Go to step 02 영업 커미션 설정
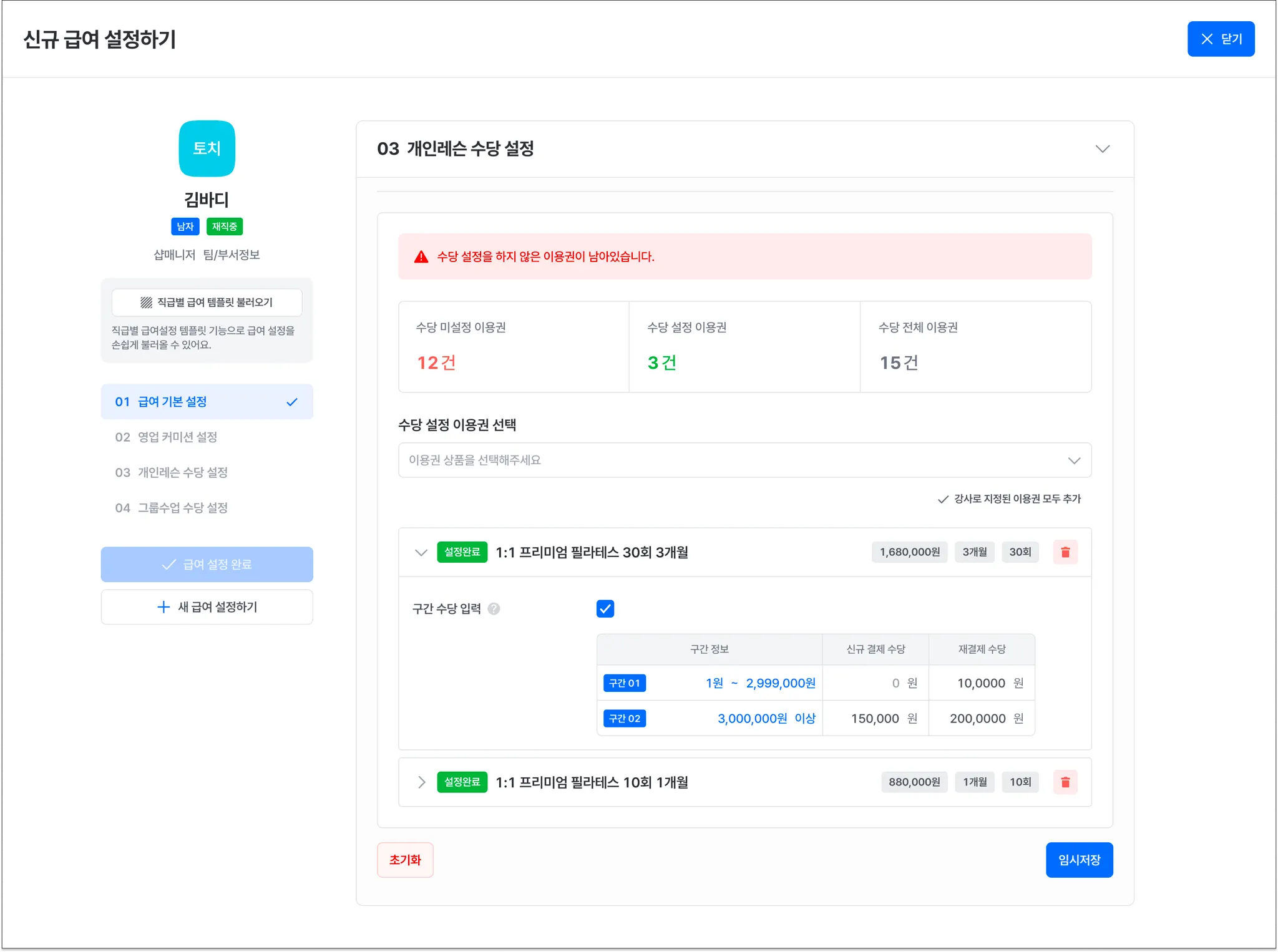 [x=166, y=437]
